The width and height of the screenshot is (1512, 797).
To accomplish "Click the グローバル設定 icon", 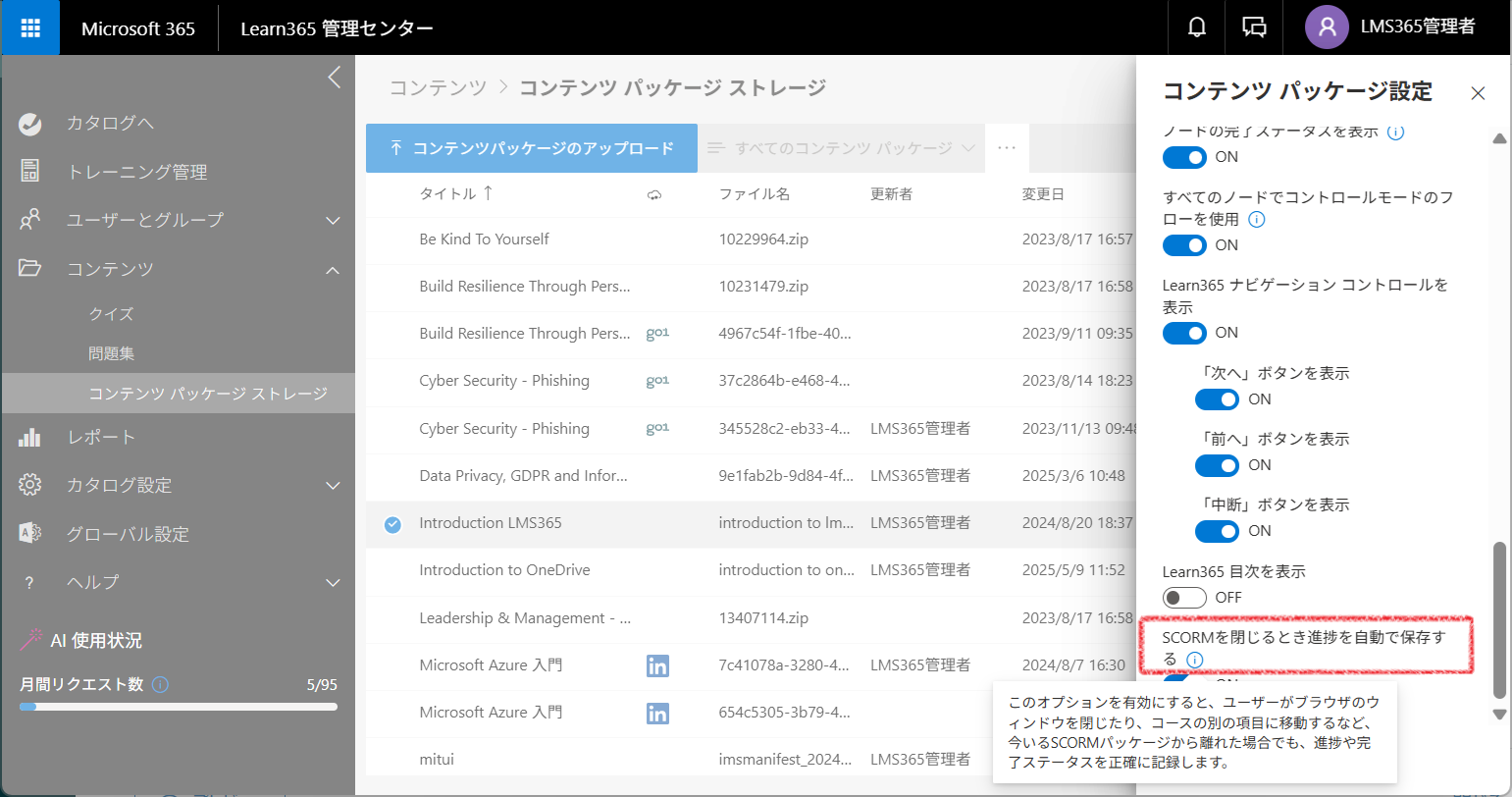I will [x=30, y=533].
